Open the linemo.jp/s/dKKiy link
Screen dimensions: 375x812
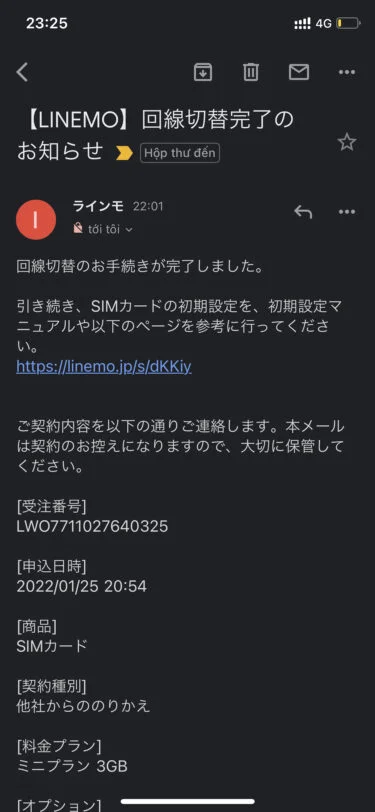pyautogui.click(x=104, y=367)
